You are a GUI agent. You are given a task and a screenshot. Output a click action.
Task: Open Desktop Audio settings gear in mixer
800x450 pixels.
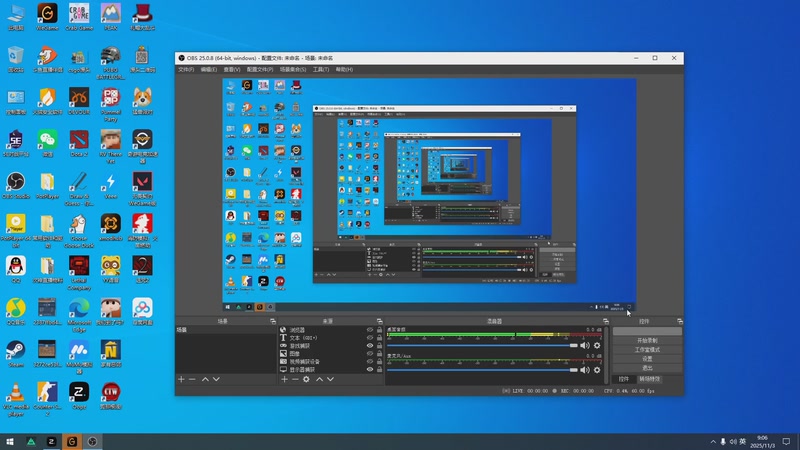[x=597, y=346]
